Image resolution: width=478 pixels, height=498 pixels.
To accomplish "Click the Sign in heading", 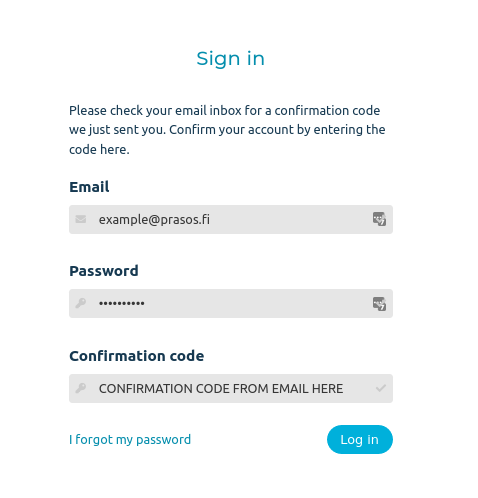I will point(231,59).
